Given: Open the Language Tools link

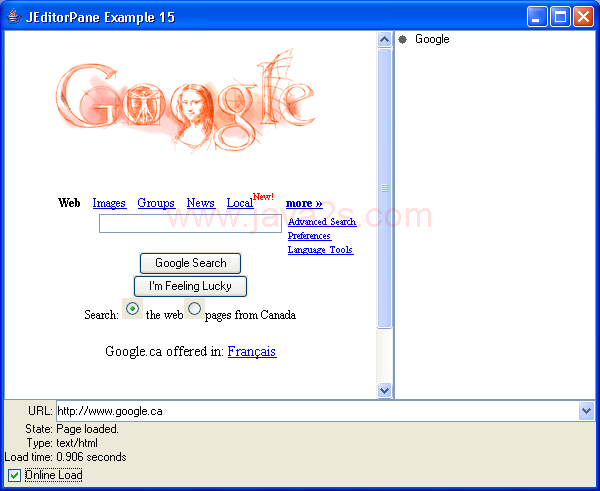Looking at the screenshot, I should 320,250.
